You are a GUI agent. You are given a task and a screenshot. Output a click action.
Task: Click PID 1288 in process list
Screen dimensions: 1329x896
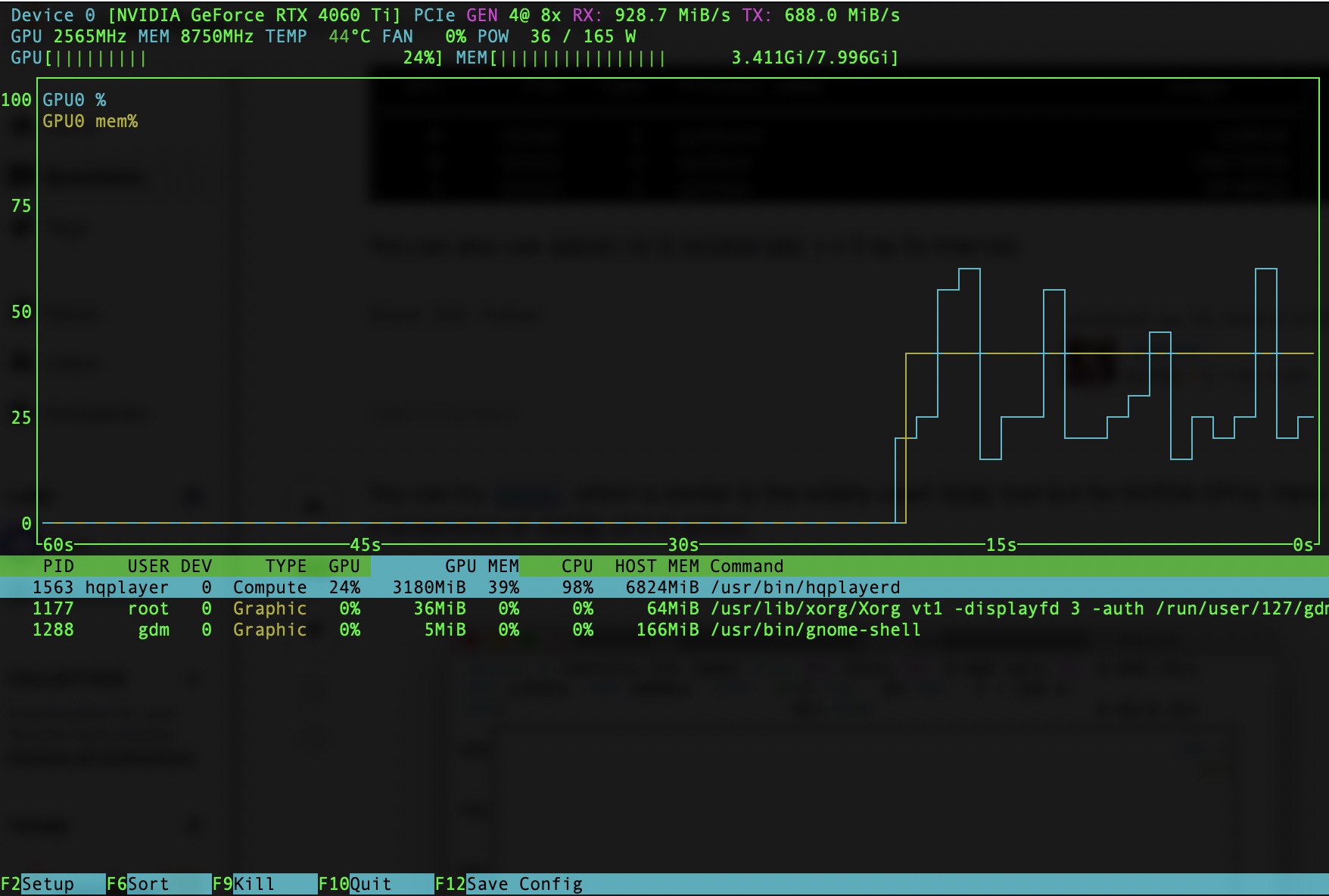point(53,630)
